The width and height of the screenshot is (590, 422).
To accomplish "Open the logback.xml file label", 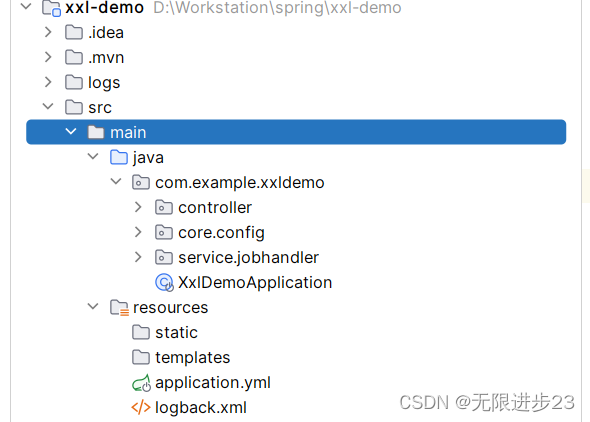I will (x=201, y=408).
